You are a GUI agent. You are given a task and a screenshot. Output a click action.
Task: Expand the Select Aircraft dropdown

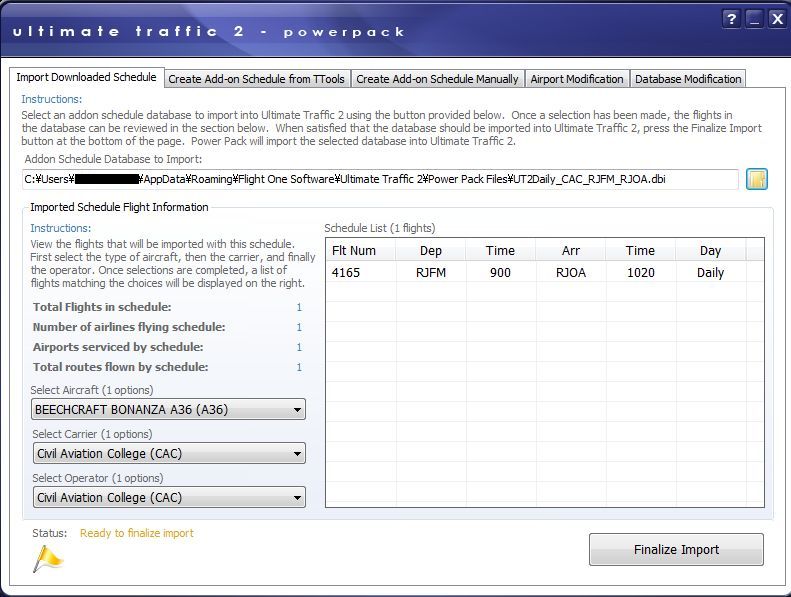(x=168, y=409)
